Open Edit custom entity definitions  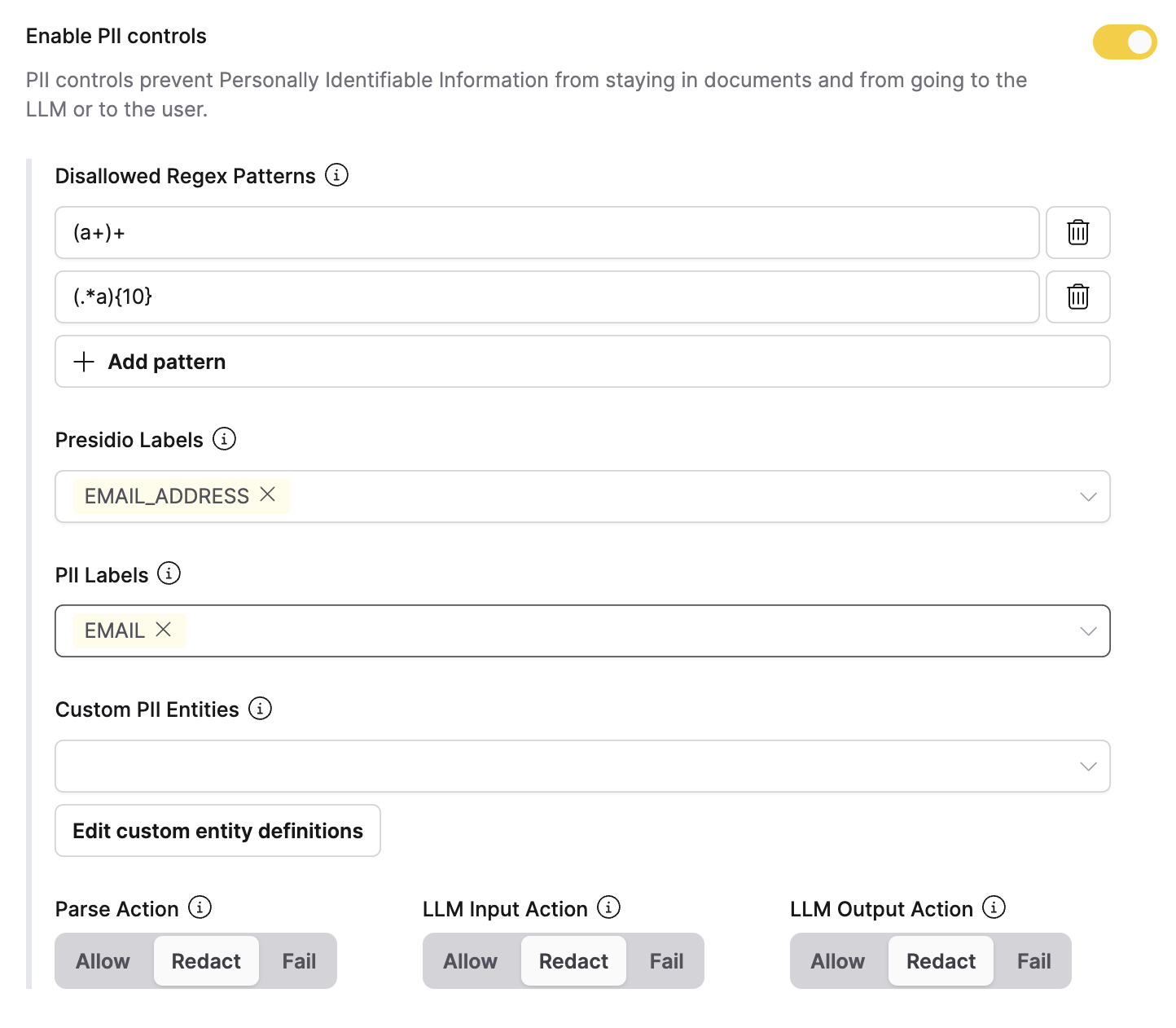click(x=217, y=831)
